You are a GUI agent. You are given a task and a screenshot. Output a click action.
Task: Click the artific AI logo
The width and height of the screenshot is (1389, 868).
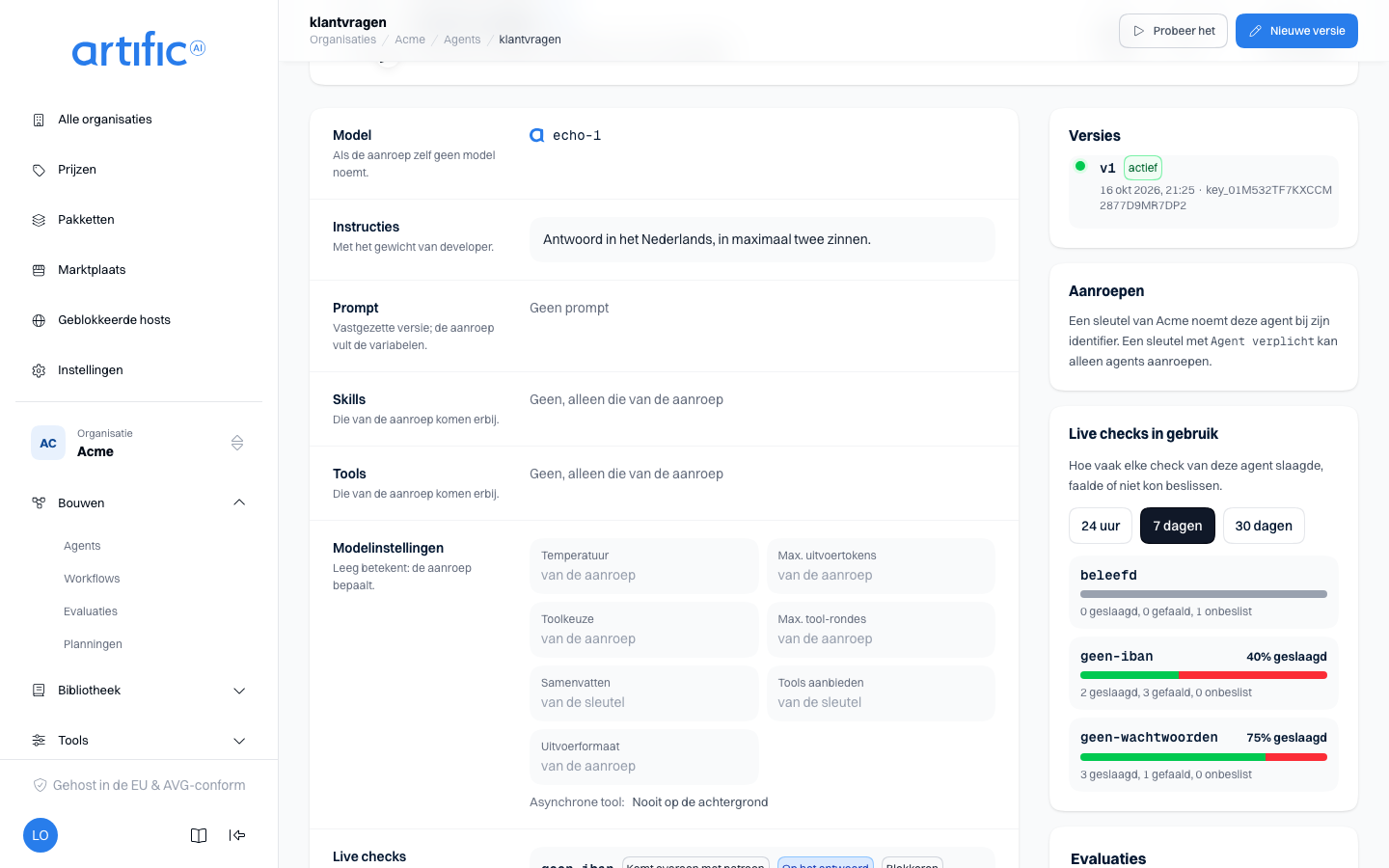pos(139,49)
